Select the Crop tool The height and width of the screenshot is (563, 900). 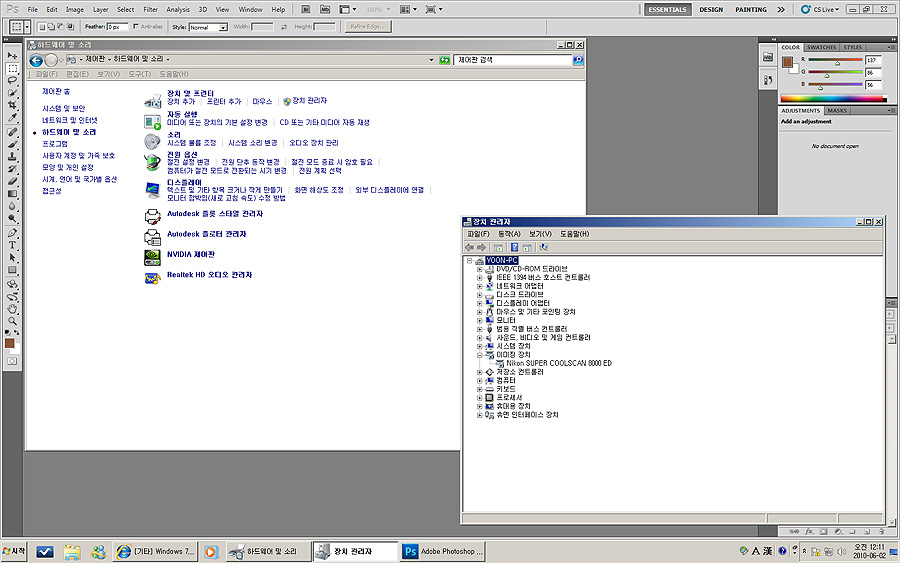(x=13, y=106)
